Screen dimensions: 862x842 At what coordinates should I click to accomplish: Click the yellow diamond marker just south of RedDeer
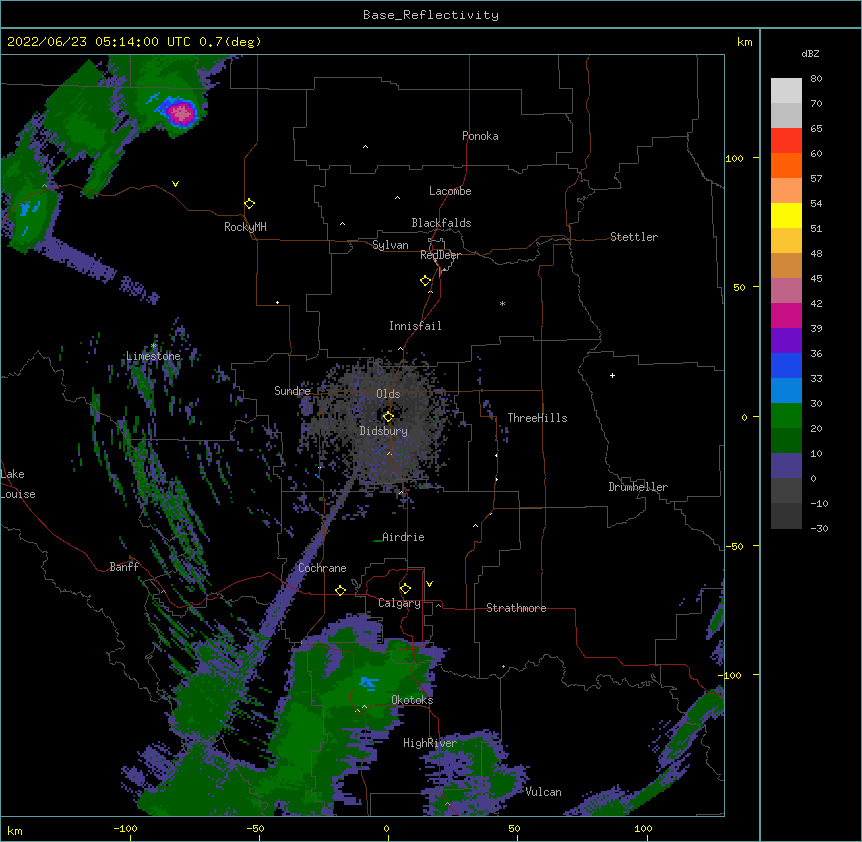426,281
